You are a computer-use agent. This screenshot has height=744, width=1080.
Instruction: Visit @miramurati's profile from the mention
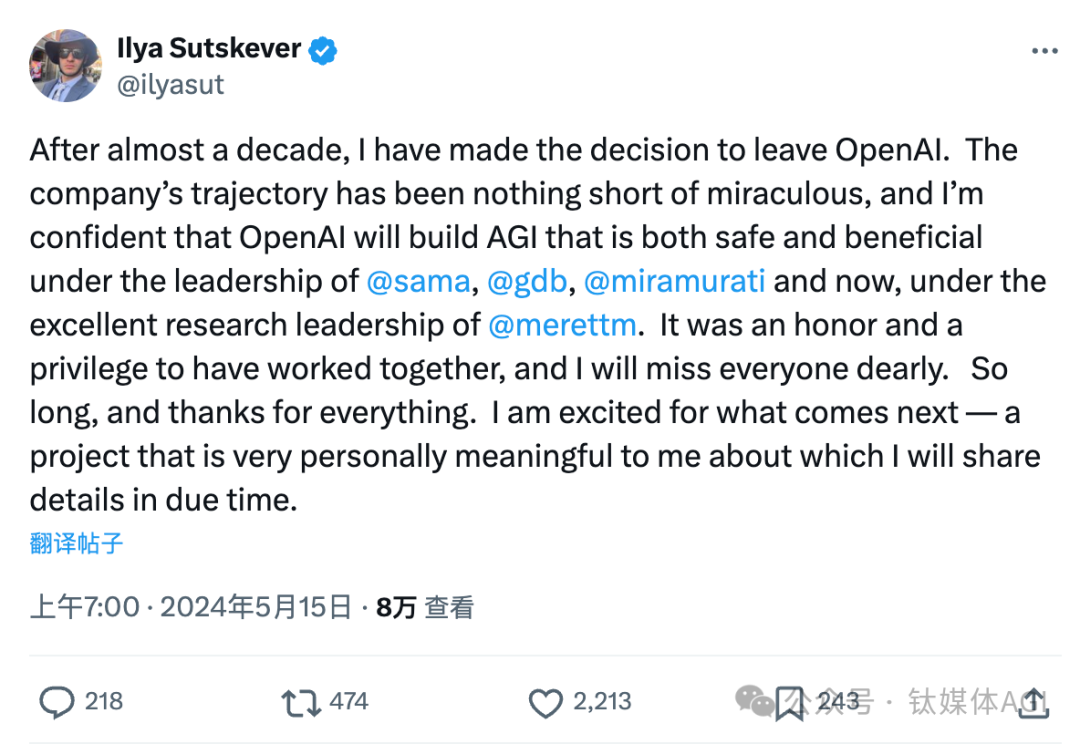674,281
